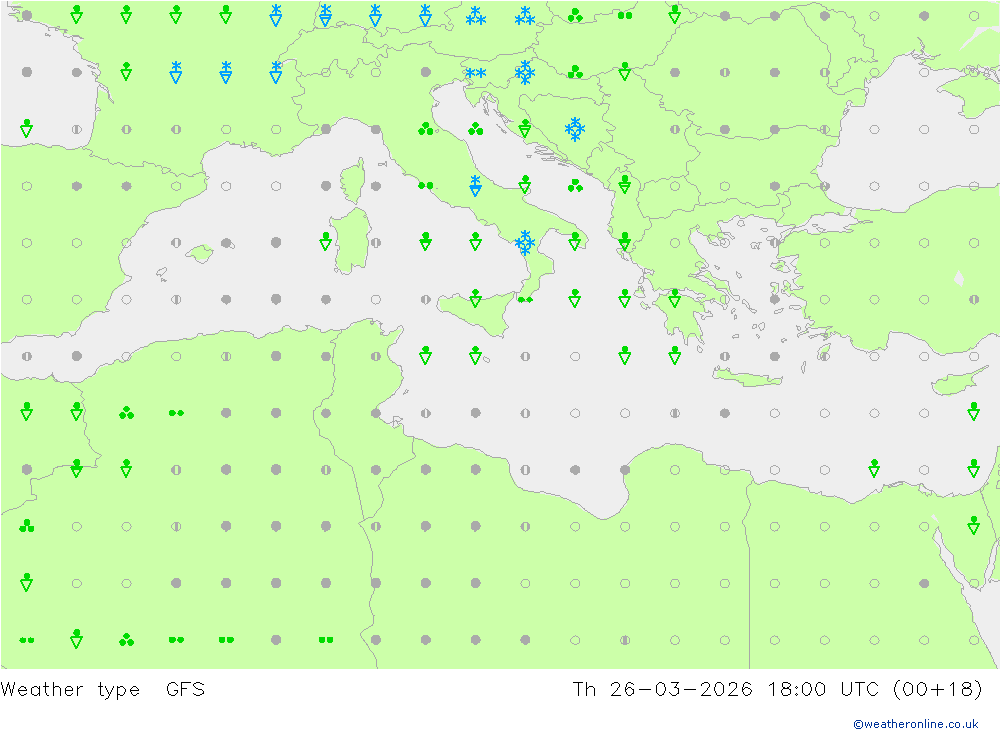Image resolution: width=1000 pixels, height=733 pixels.
Task: Select the blue snow-shower symbol over central Italy
Action: tap(475, 185)
